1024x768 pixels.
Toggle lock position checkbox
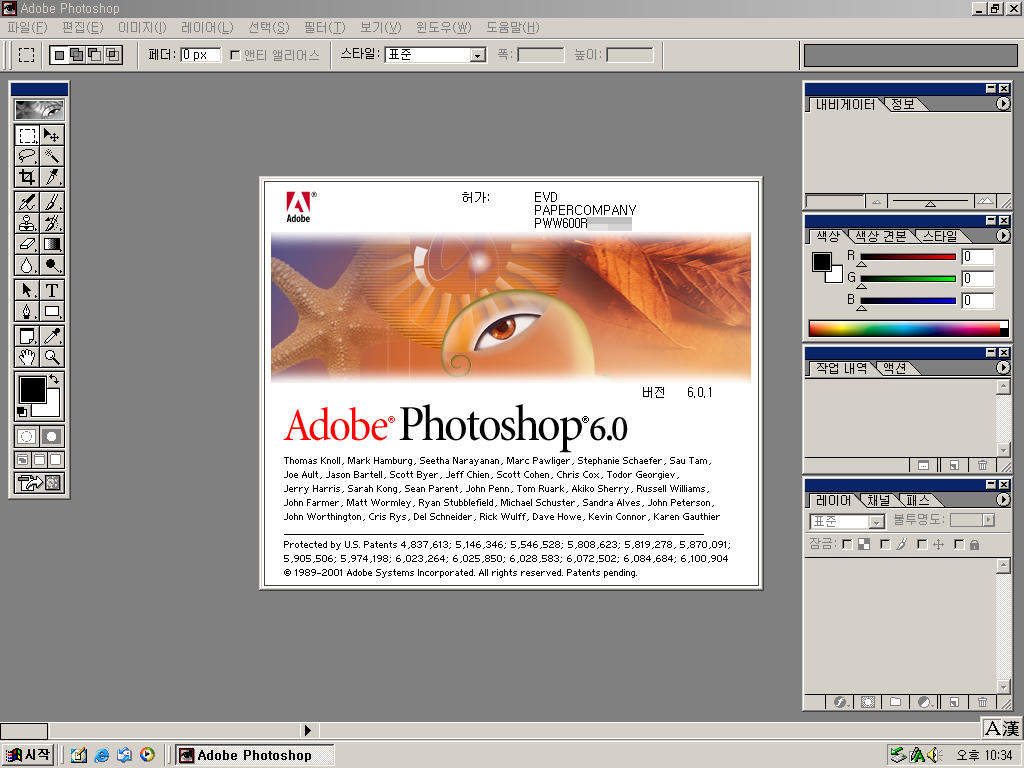pos(922,544)
